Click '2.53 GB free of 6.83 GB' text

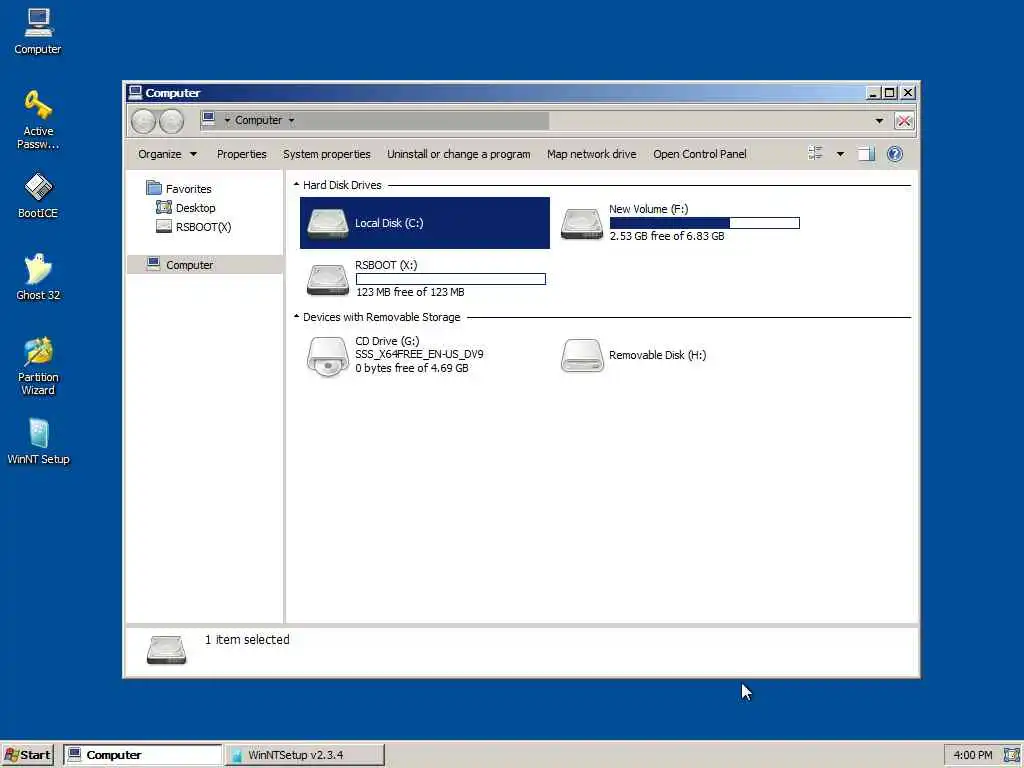tap(667, 236)
